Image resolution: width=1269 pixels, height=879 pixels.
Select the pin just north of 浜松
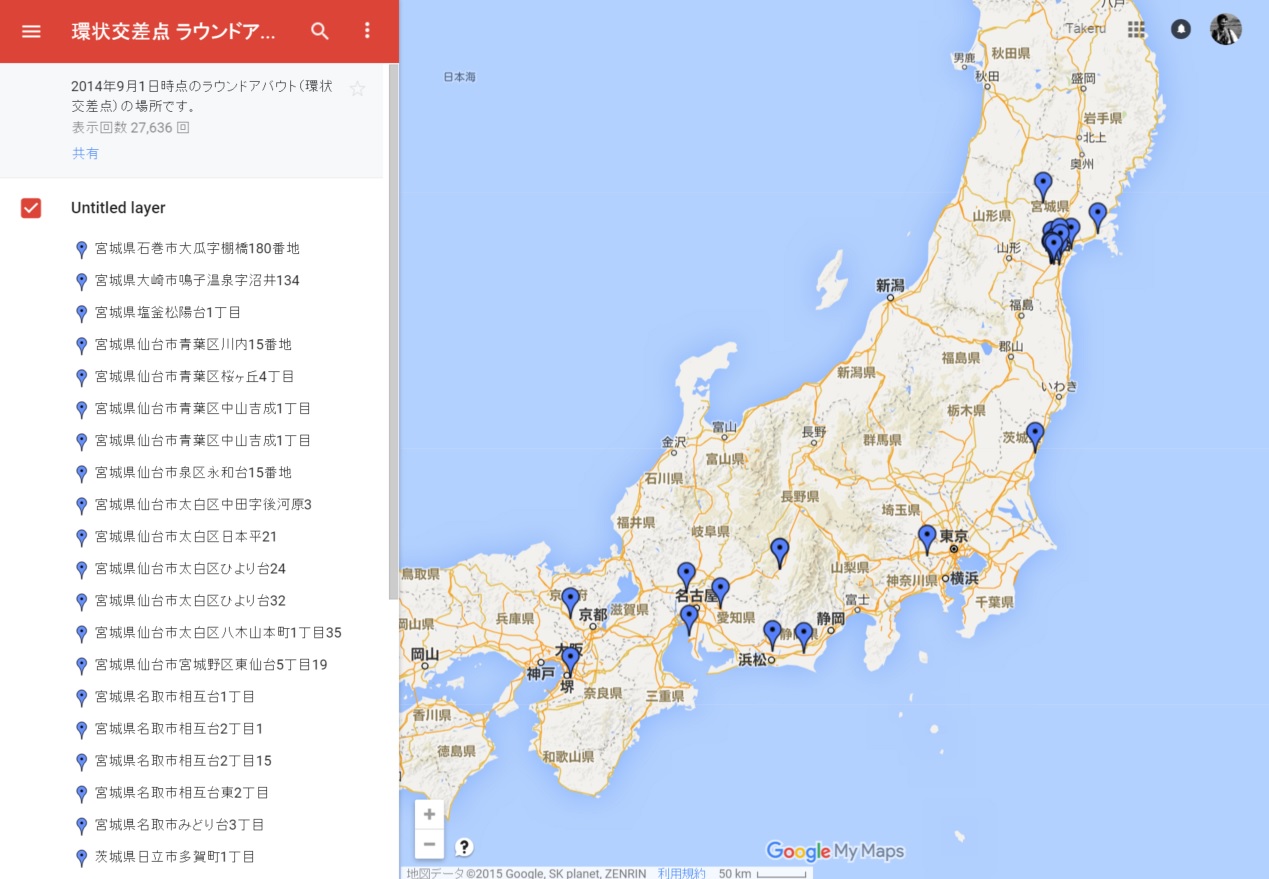(772, 634)
